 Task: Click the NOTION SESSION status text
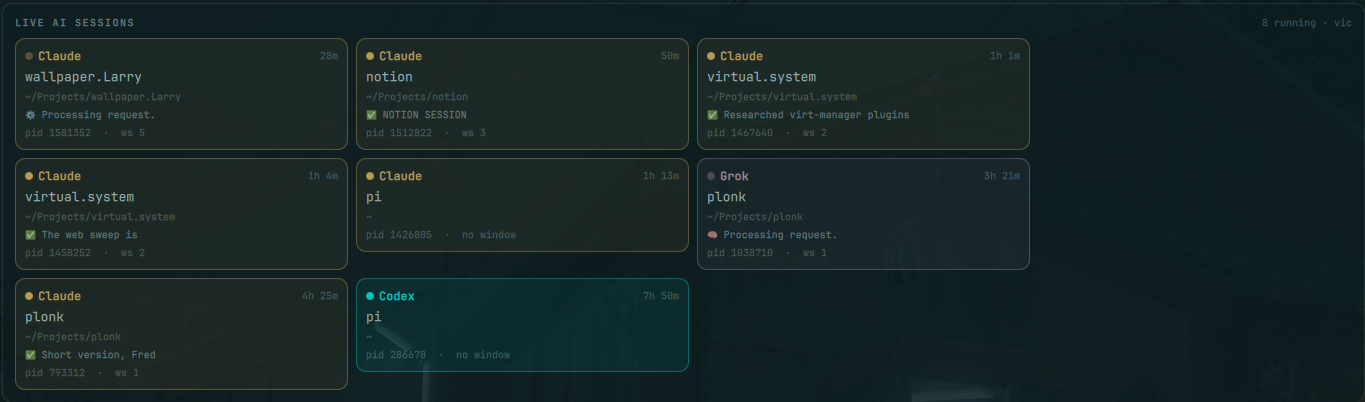[x=424, y=115]
